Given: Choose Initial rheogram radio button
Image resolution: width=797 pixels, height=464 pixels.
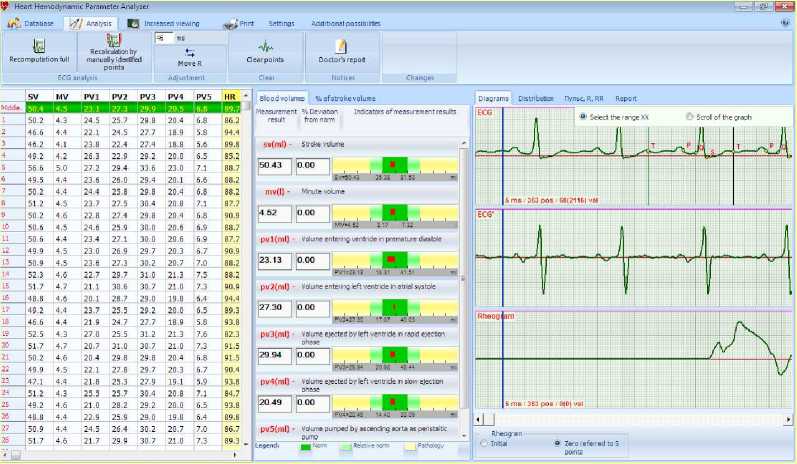Looking at the screenshot, I should point(486,442).
